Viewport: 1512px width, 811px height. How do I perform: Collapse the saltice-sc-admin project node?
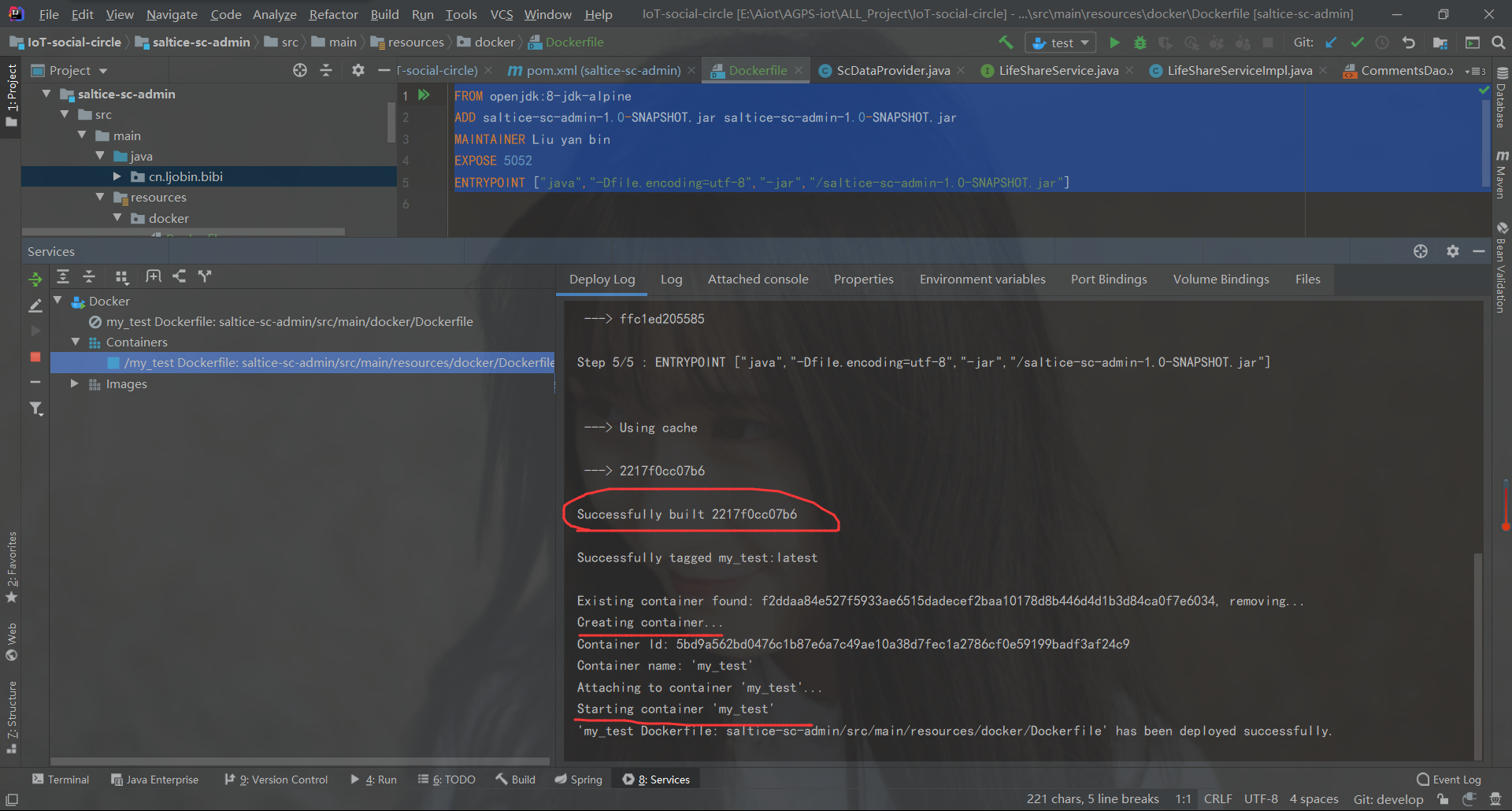46,94
